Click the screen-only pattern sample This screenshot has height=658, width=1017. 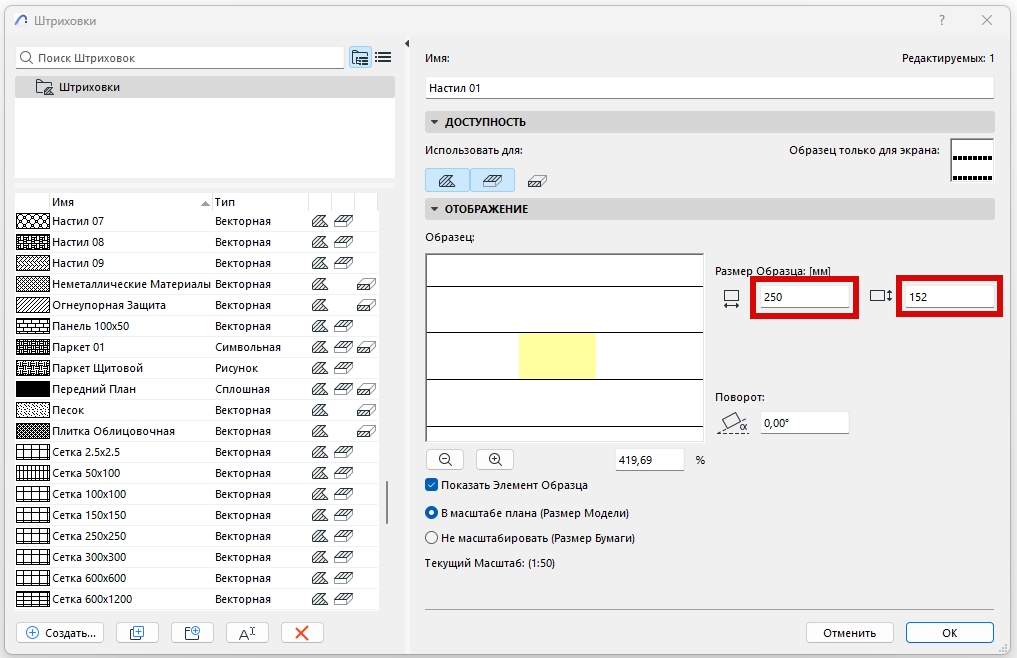tap(972, 160)
